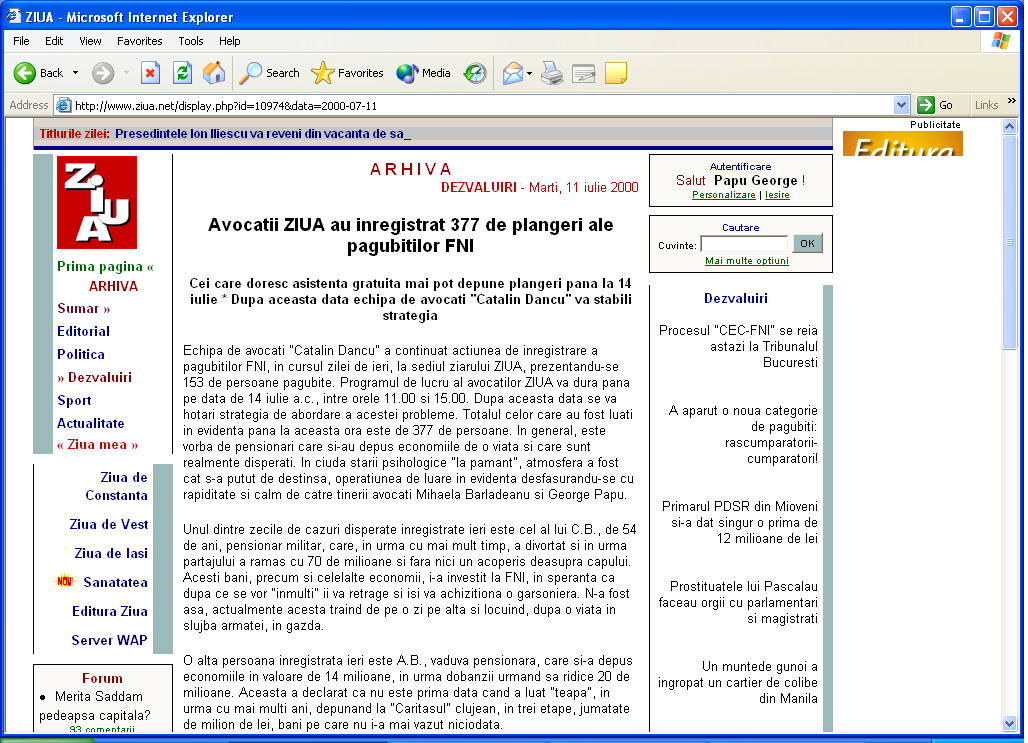1028x743 pixels.
Task: Click the Edit page toolbar icon
Action: click(583, 73)
